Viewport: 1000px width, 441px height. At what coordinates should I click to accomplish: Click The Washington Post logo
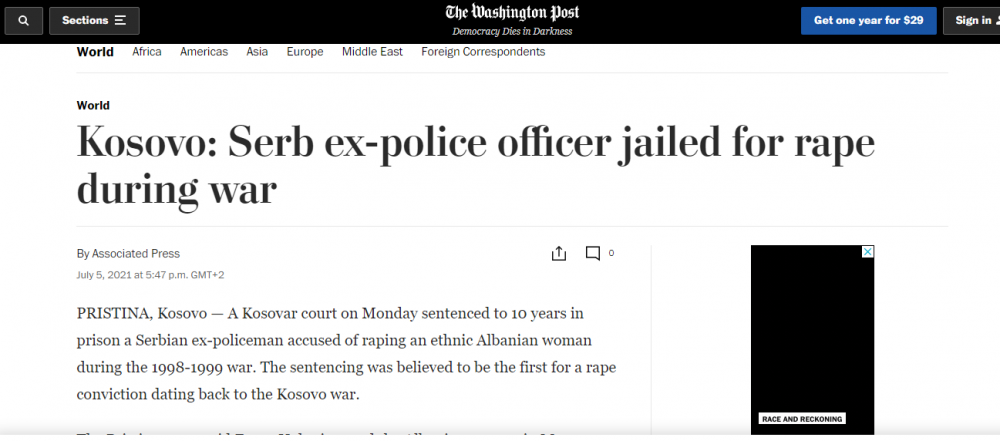click(x=512, y=13)
